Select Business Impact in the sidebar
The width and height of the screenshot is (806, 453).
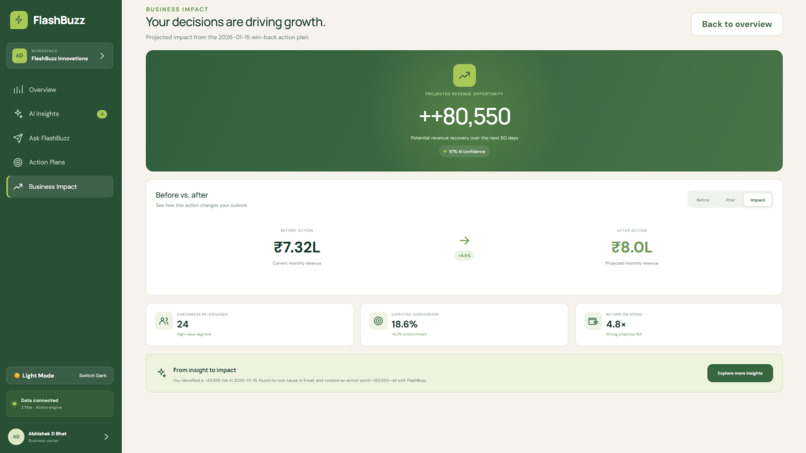(60, 187)
